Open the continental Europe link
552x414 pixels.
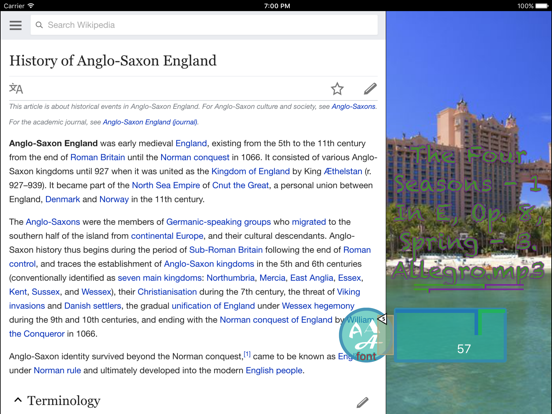tap(167, 236)
